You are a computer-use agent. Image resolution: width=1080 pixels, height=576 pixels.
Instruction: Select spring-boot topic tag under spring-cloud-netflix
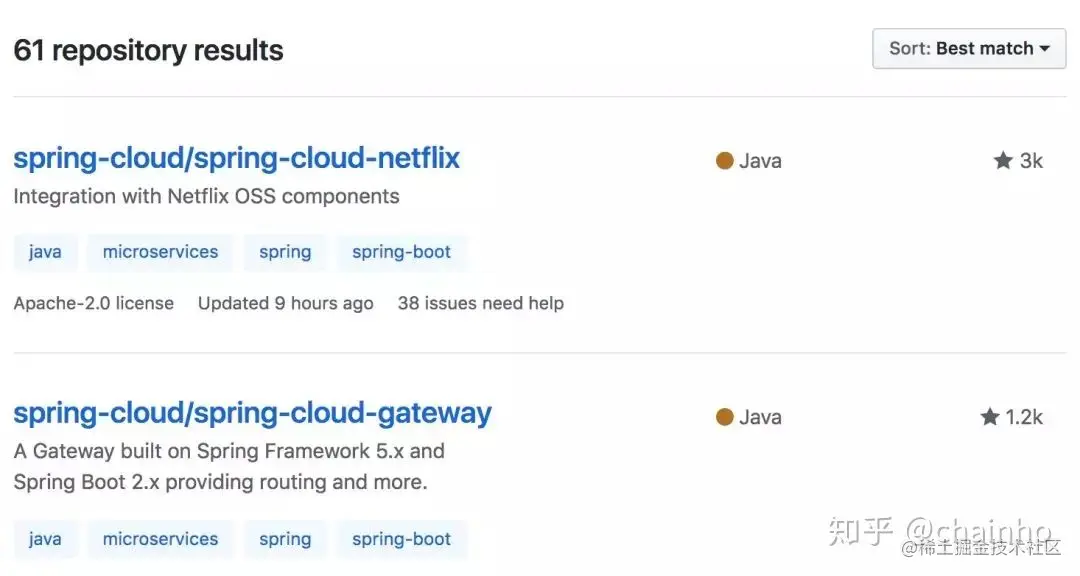point(401,252)
